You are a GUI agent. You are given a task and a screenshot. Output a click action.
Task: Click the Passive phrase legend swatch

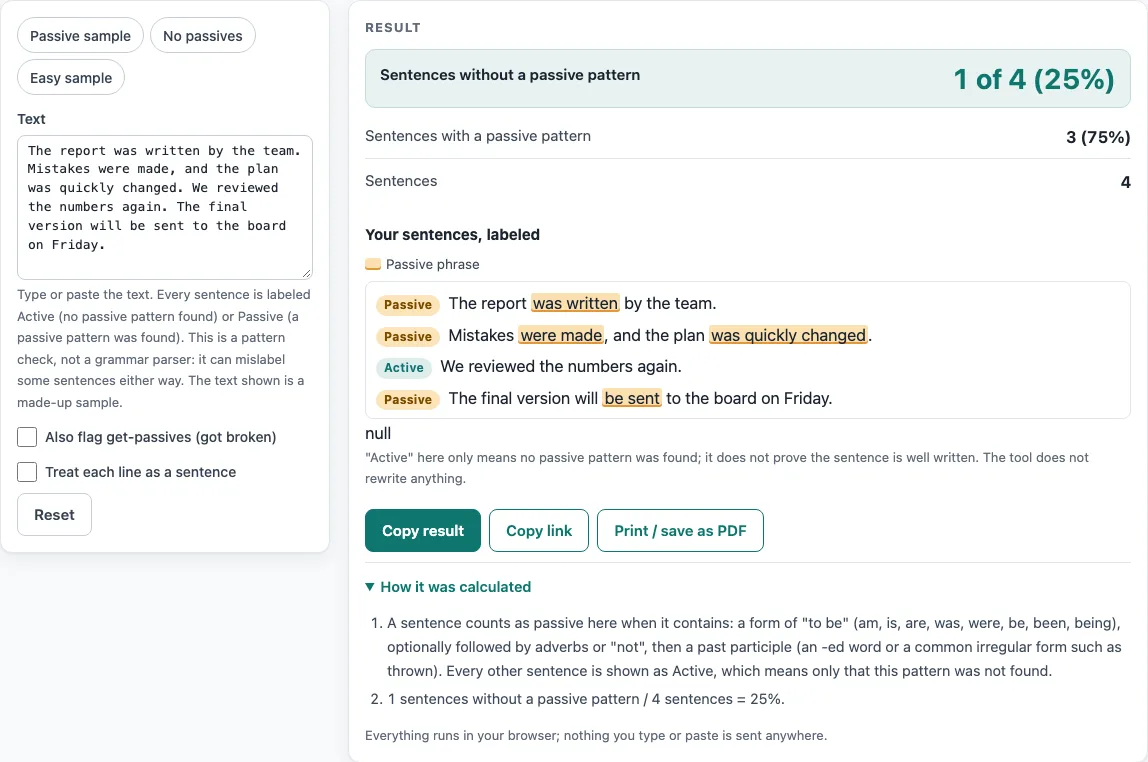[373, 264]
